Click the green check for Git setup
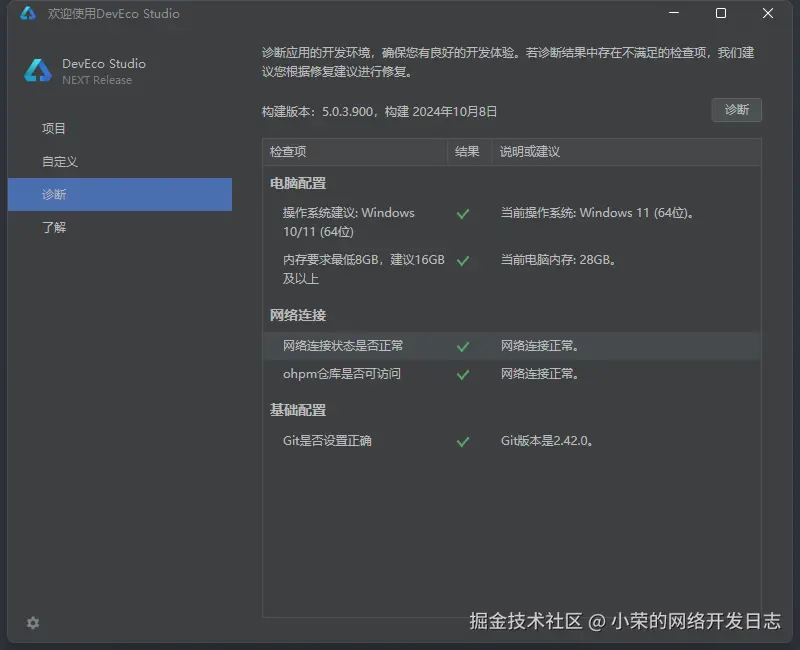This screenshot has height=650, width=800. click(463, 441)
